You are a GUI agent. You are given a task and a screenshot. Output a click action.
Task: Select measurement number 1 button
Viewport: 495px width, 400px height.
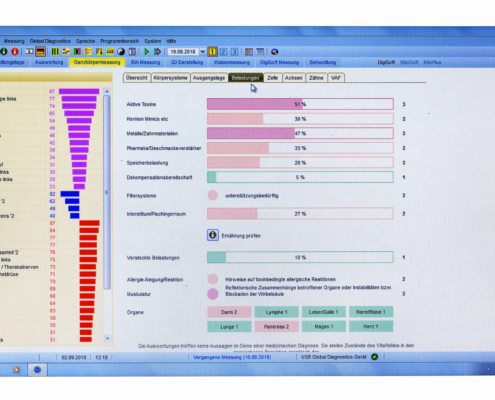click(x=213, y=52)
